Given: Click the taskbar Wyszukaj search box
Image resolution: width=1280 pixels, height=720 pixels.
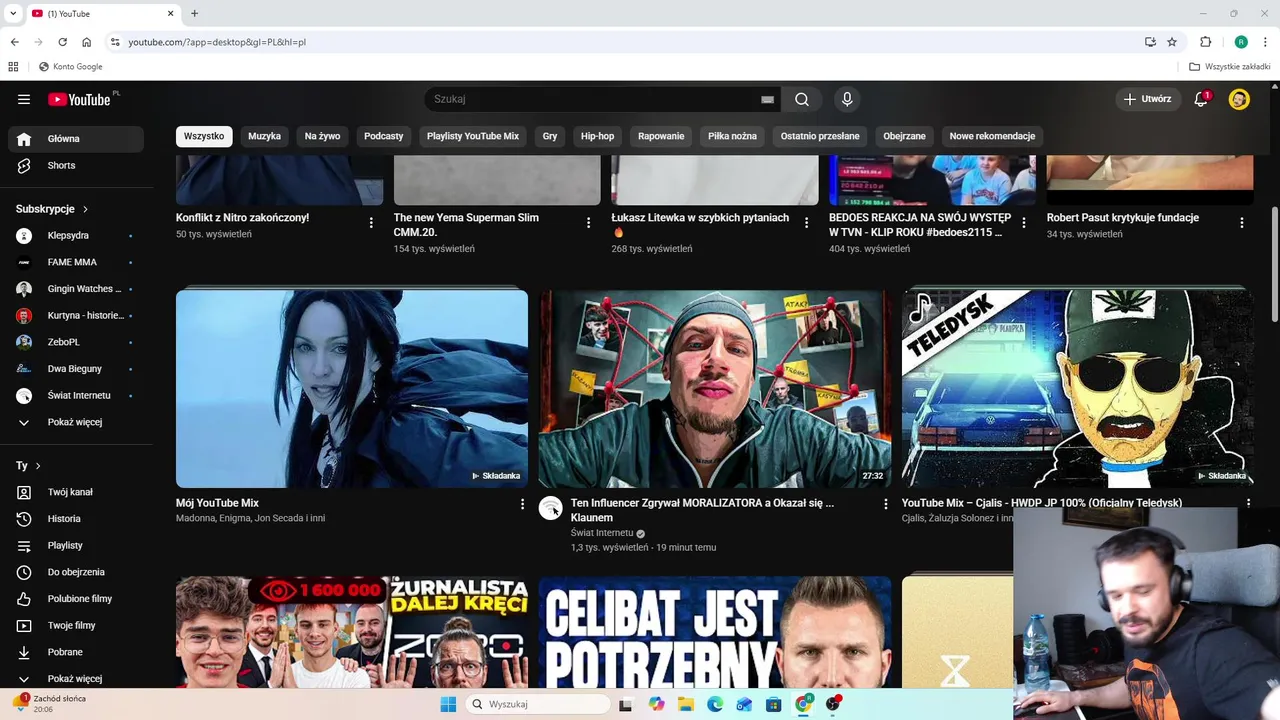Looking at the screenshot, I should (537, 704).
